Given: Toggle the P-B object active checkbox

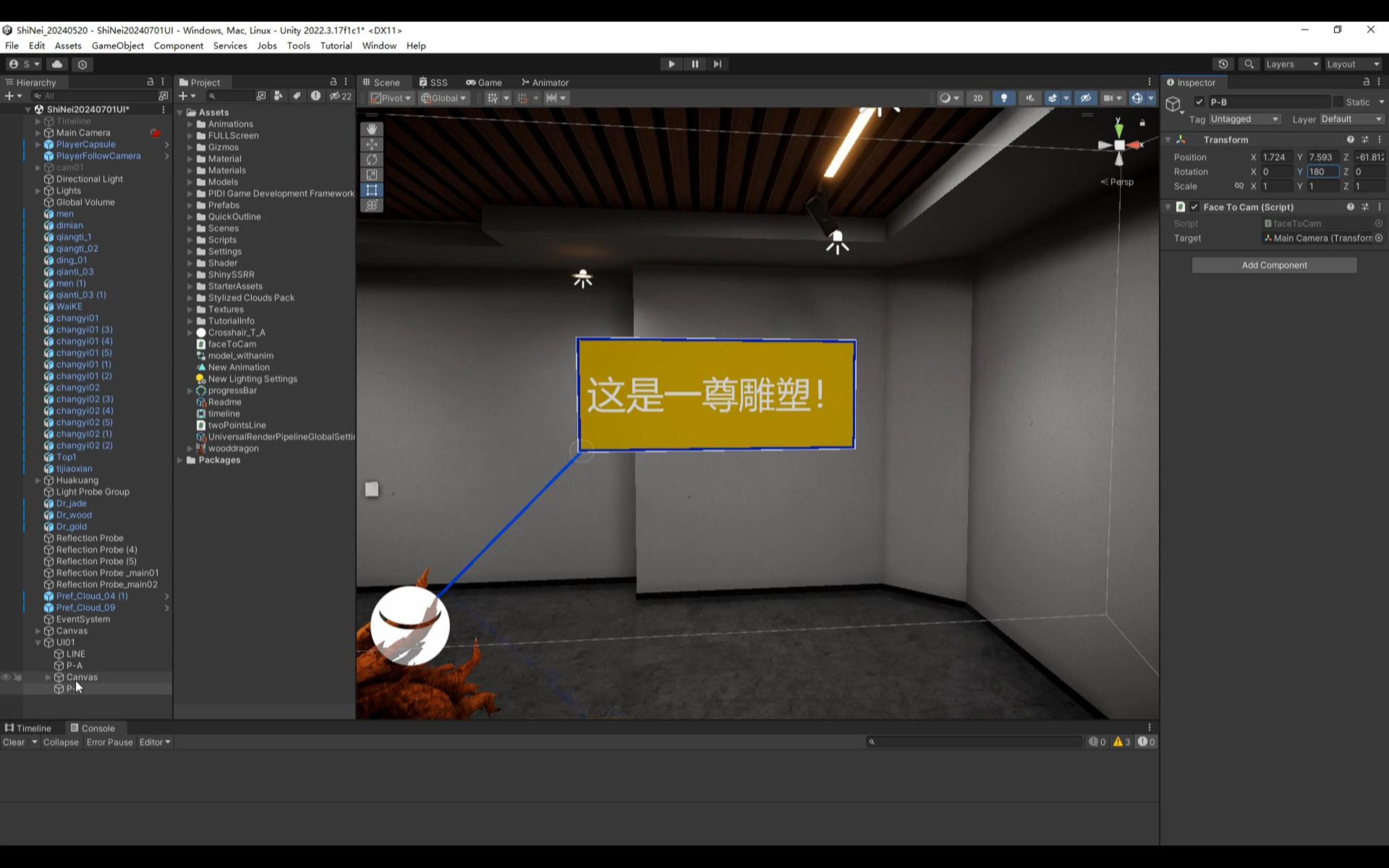Looking at the screenshot, I should coord(1199,102).
